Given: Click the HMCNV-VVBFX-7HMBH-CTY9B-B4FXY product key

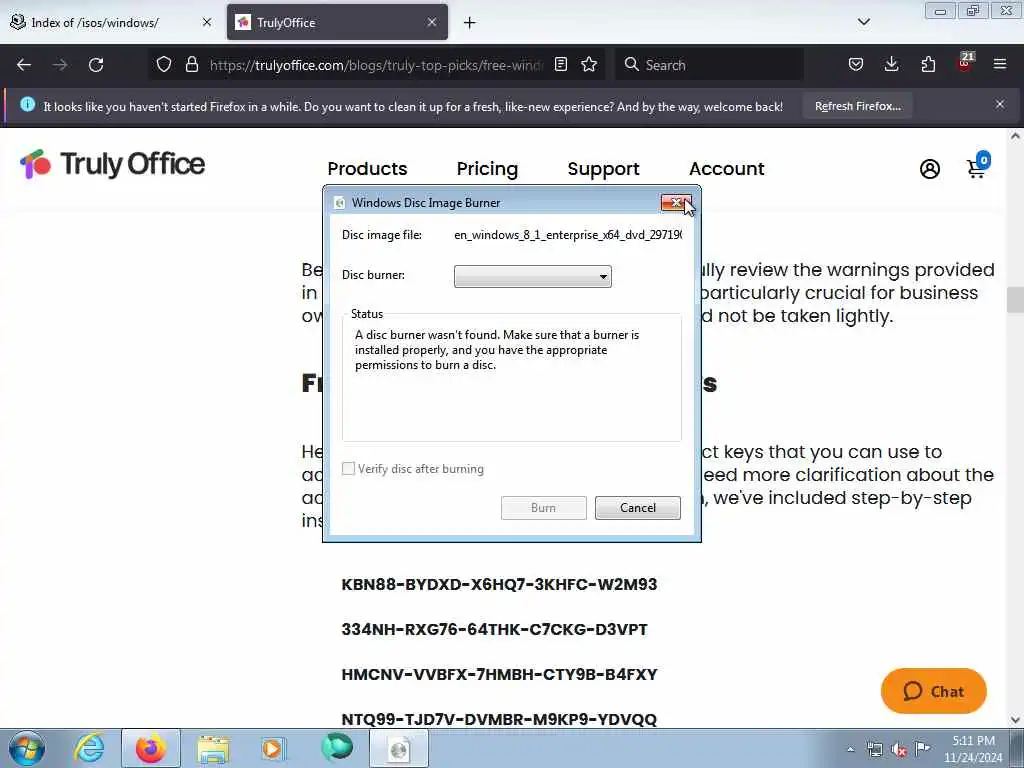Looking at the screenshot, I should (500, 675).
